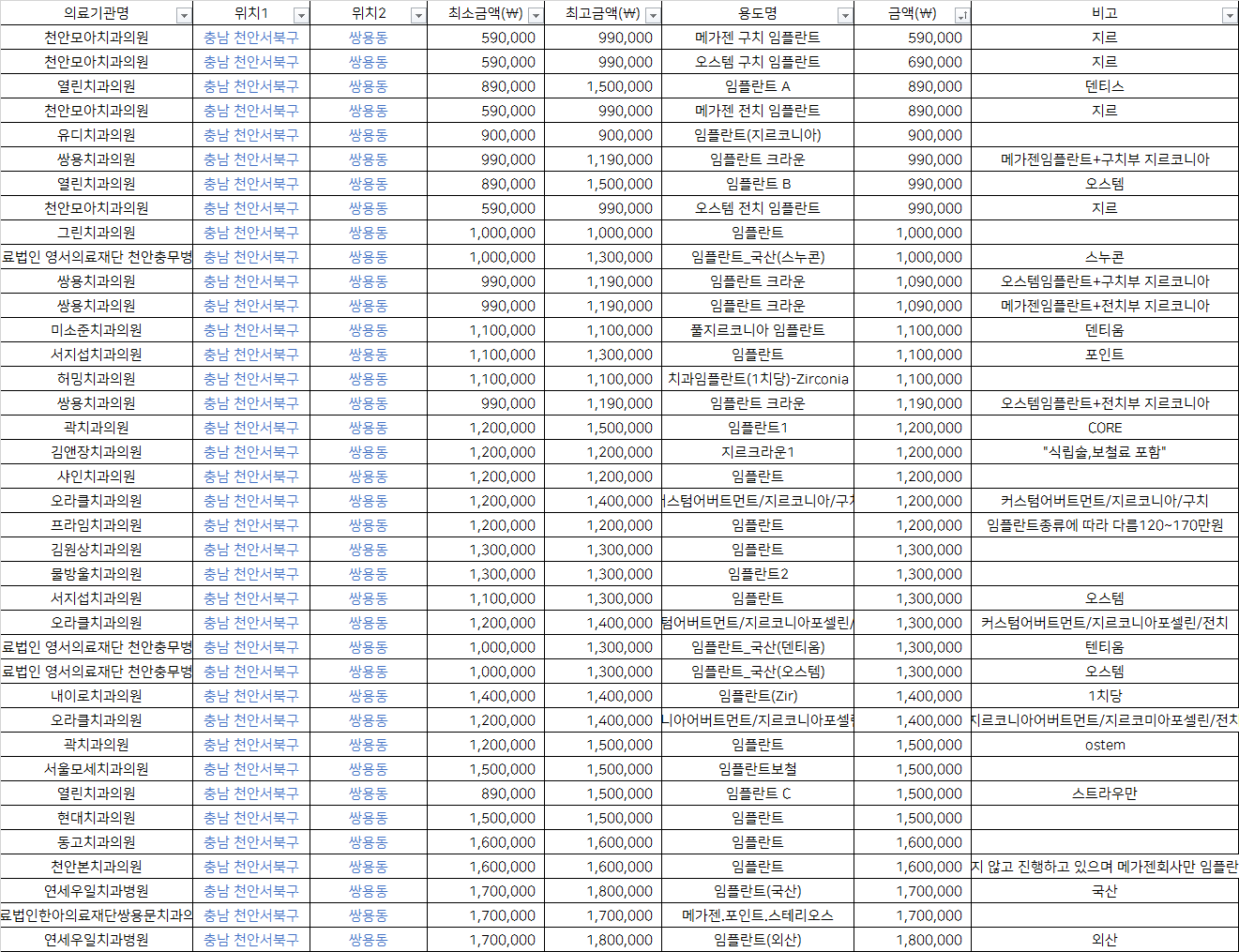Select the 임플란트종류에 따라 다름120~170만원 cell
Viewport: 1239px width, 952px height.
pos(1105,525)
